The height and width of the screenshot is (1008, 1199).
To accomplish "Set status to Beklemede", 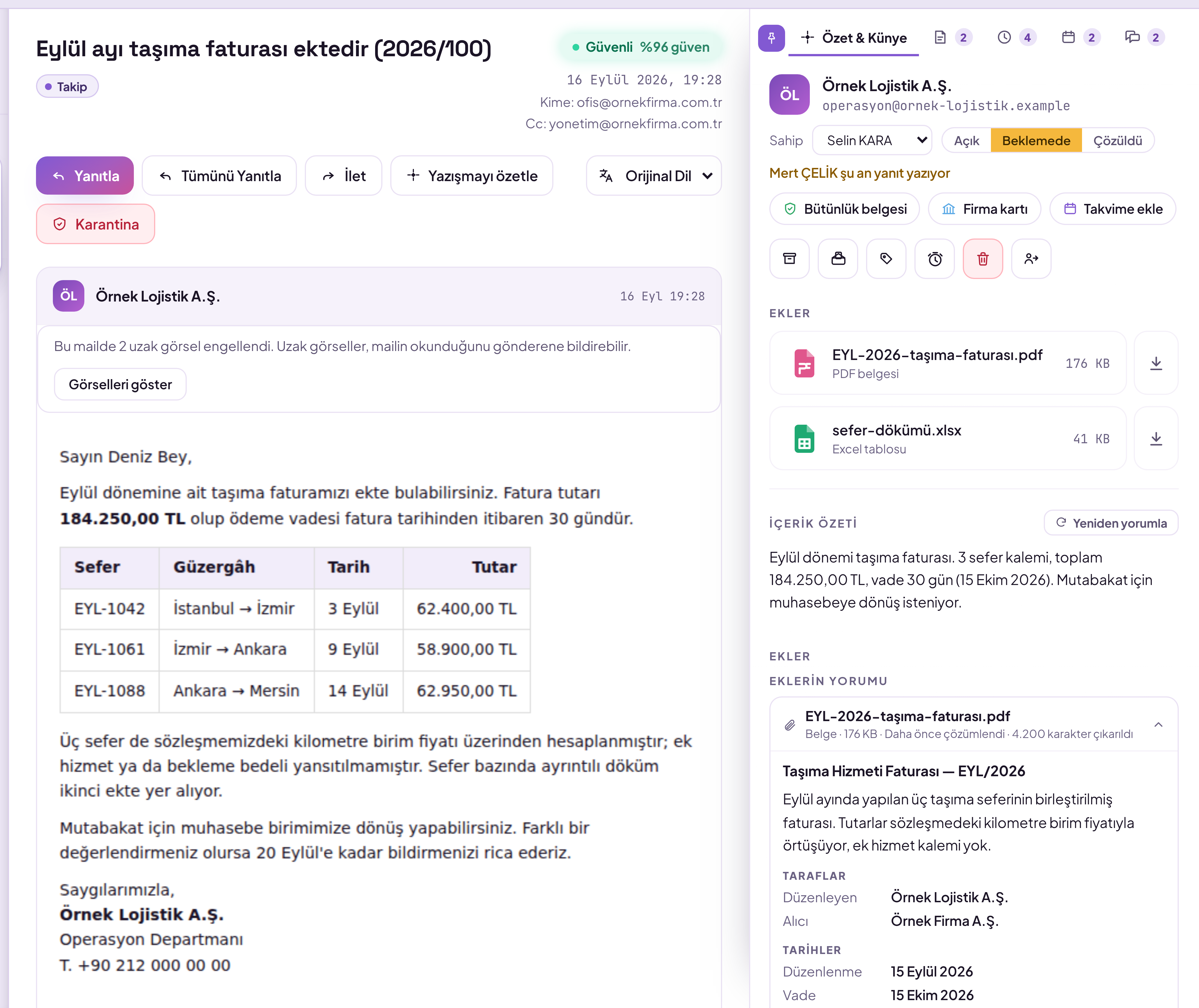I will coord(1036,141).
